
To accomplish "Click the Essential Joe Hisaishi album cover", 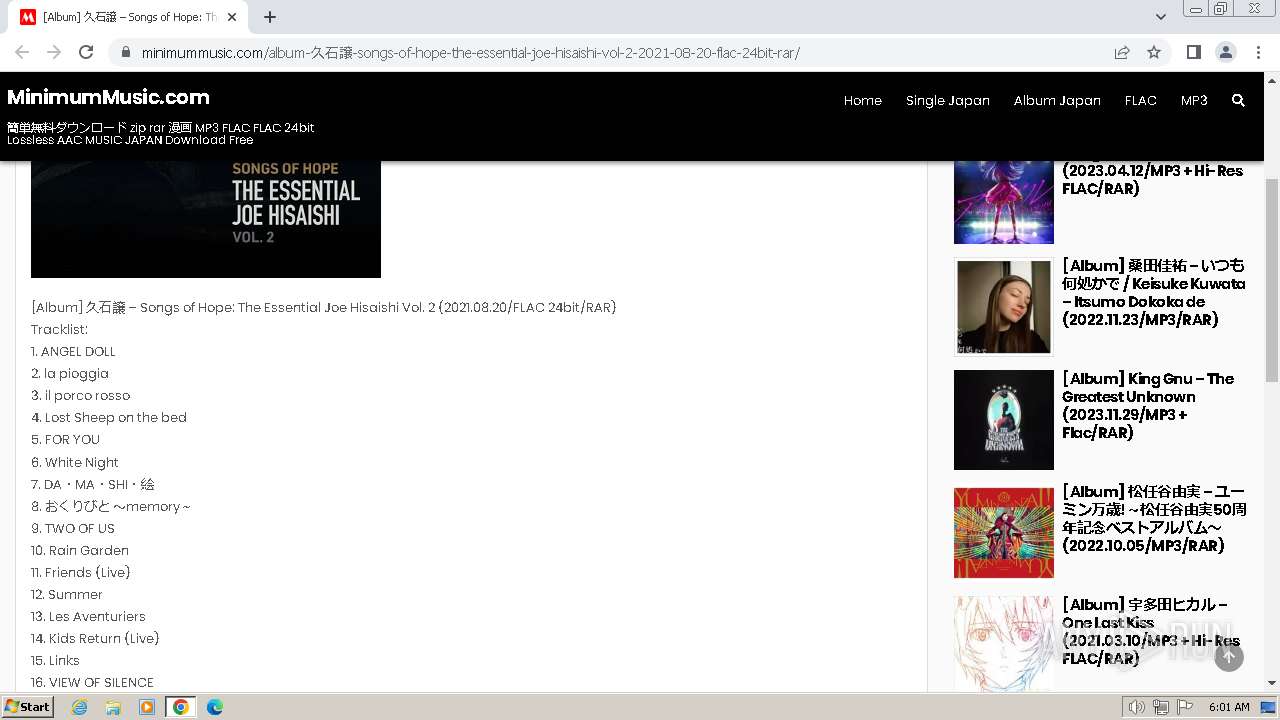I will pyautogui.click(x=206, y=218).
